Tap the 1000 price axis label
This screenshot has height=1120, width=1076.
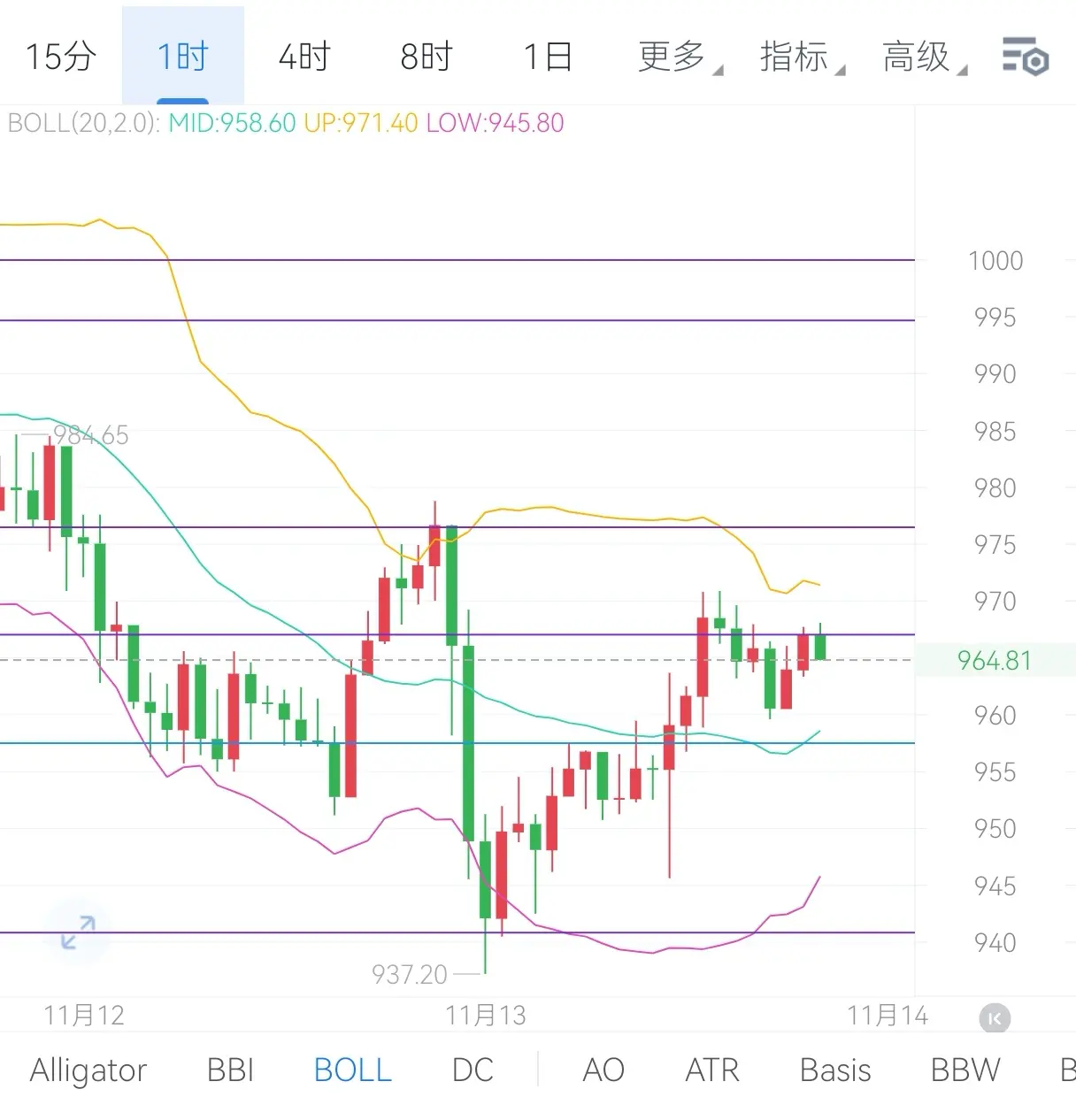point(995,261)
